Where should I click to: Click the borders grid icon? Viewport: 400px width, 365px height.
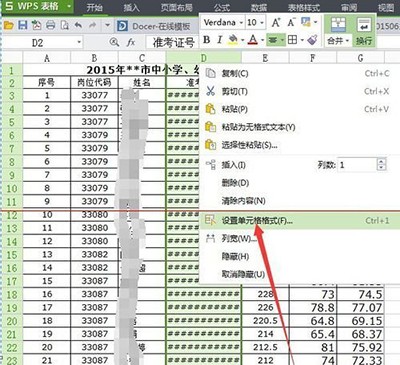click(292, 40)
